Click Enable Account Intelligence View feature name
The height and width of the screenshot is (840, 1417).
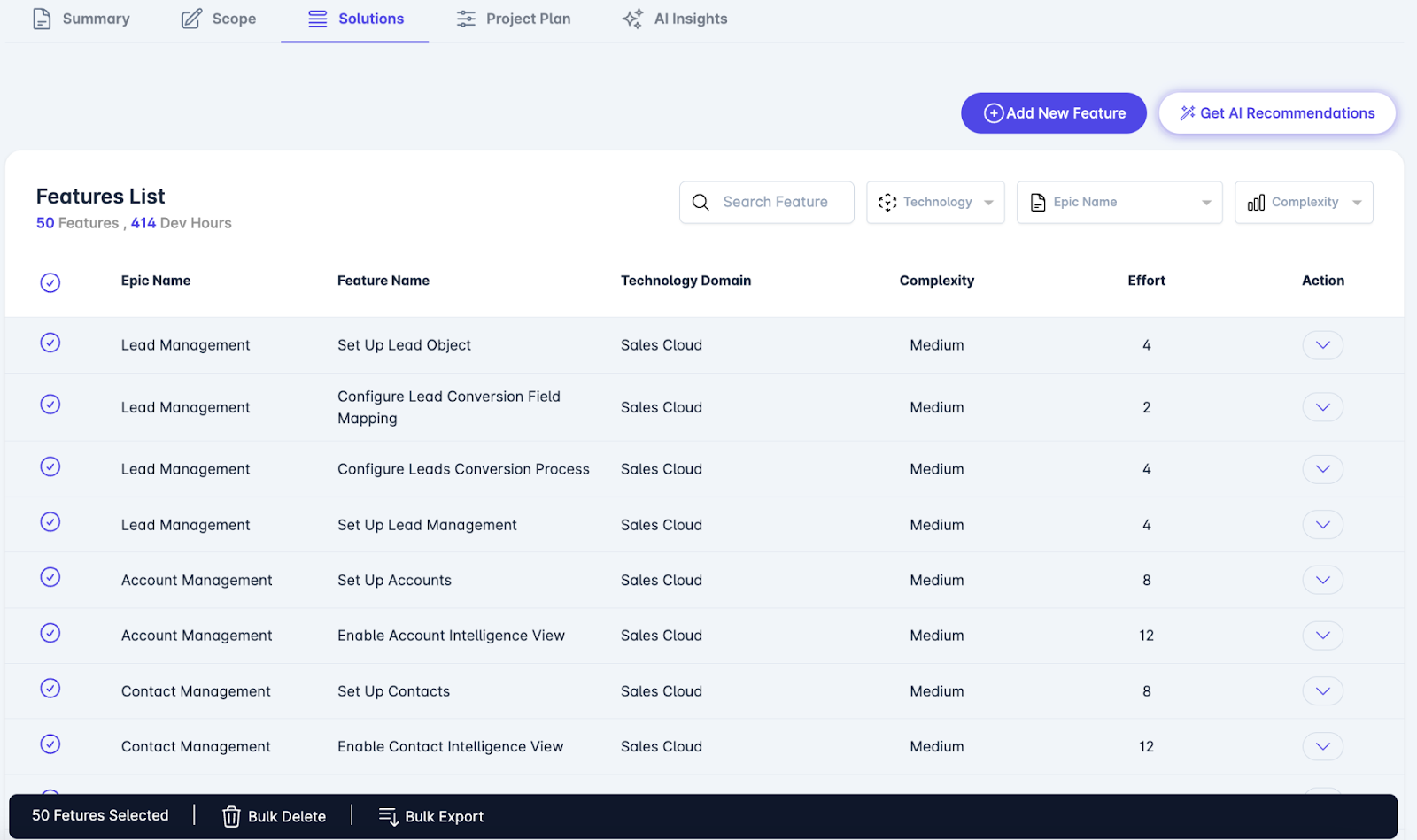451,636
